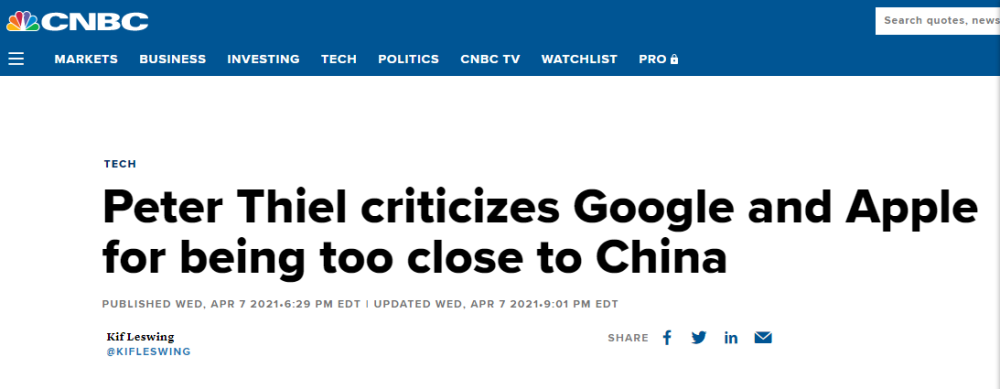Open the Politics section
Image resolution: width=1000 pixels, height=389 pixels.
408,59
